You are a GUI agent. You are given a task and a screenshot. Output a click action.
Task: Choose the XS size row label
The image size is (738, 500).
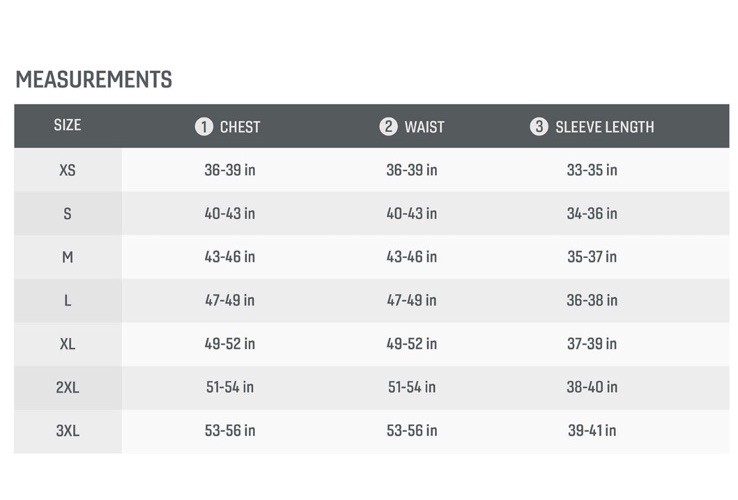(x=67, y=170)
